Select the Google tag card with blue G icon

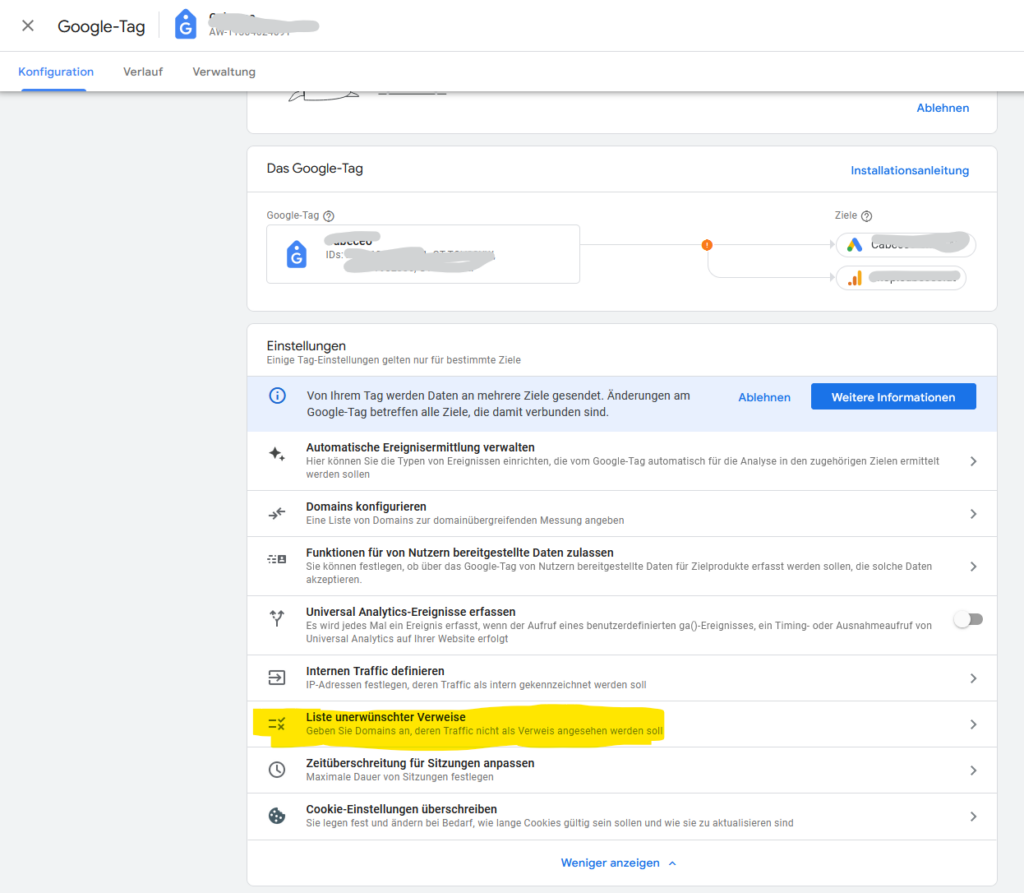pyautogui.click(x=423, y=254)
